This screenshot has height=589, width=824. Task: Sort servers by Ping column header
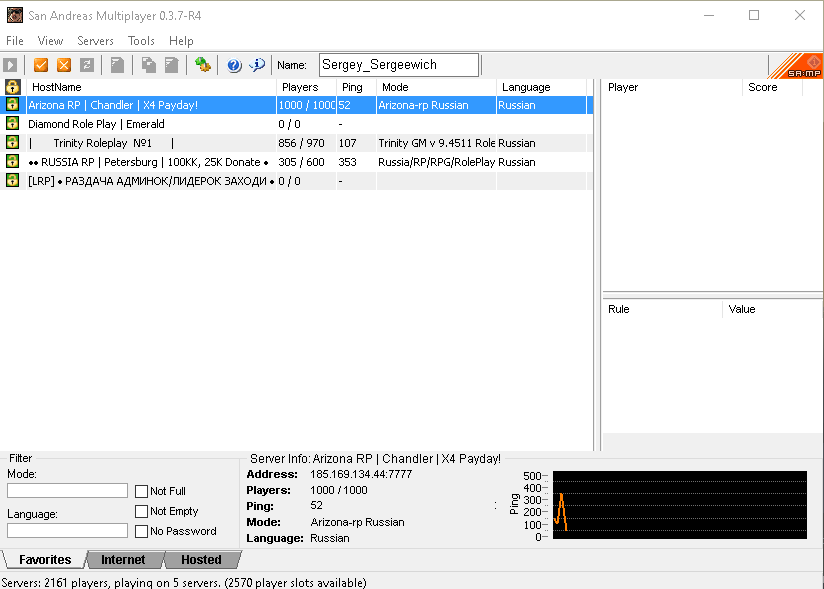pyautogui.click(x=356, y=87)
